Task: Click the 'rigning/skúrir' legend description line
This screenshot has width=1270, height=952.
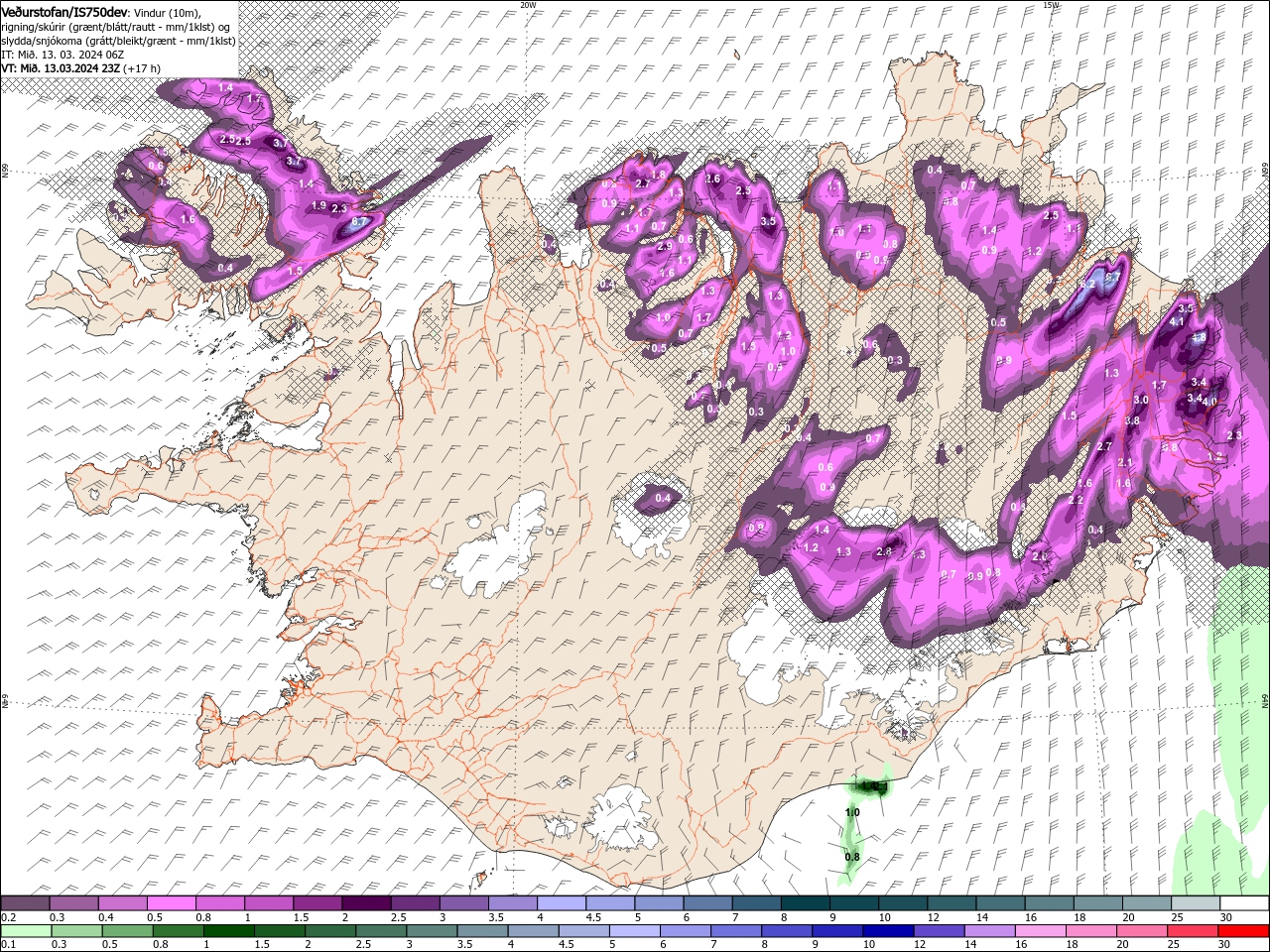Action: point(116,27)
